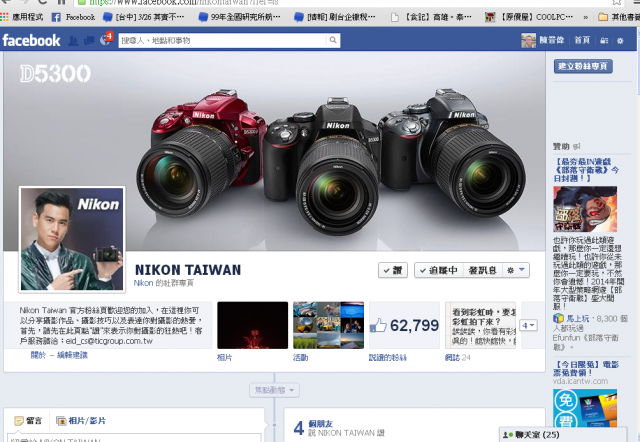Focus the Facebook search field
Image resolution: width=640 pixels, height=442 pixels.
(x=223, y=40)
